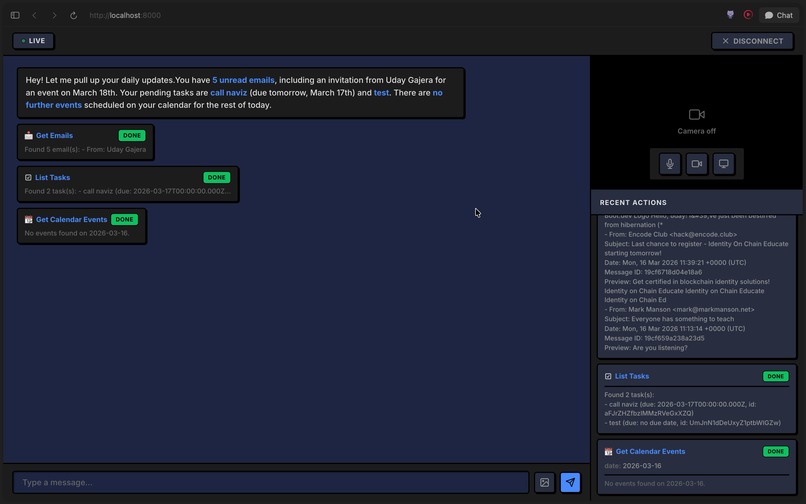The height and width of the screenshot is (504, 806).
Task: Open the 'test' task link in the message
Action: tap(381, 93)
